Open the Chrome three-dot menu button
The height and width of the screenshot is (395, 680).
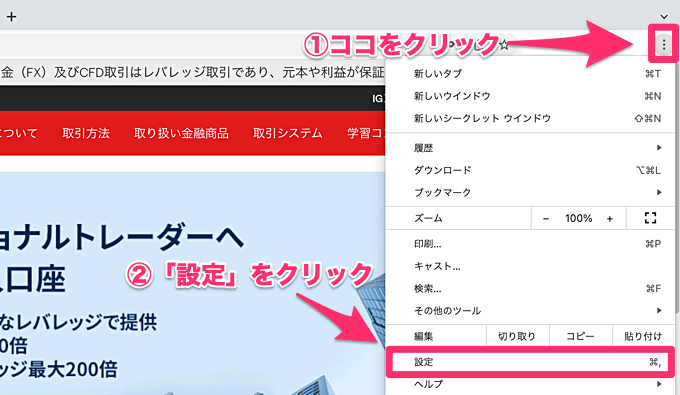pyautogui.click(x=664, y=44)
